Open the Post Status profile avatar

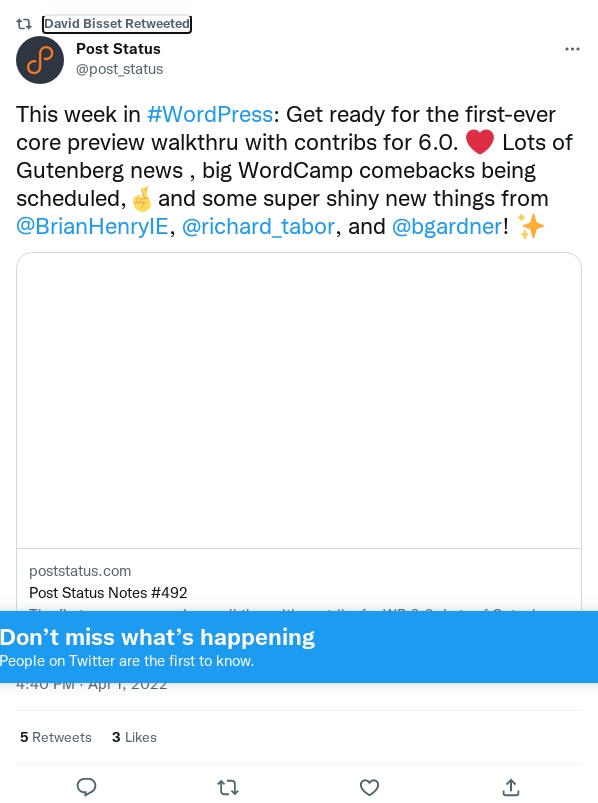pos(40,60)
